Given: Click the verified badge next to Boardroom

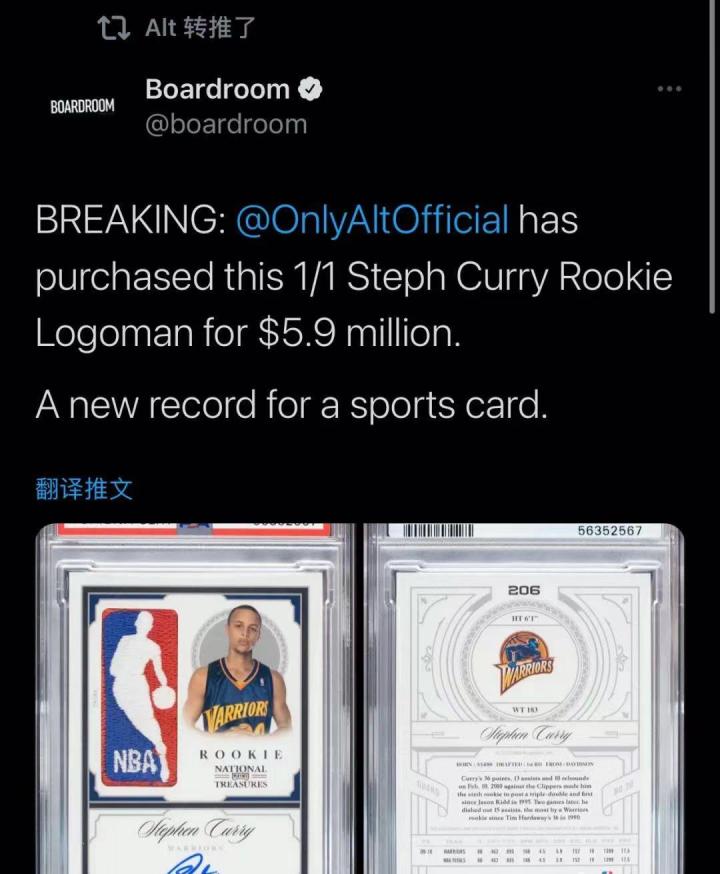Looking at the screenshot, I should point(310,89).
